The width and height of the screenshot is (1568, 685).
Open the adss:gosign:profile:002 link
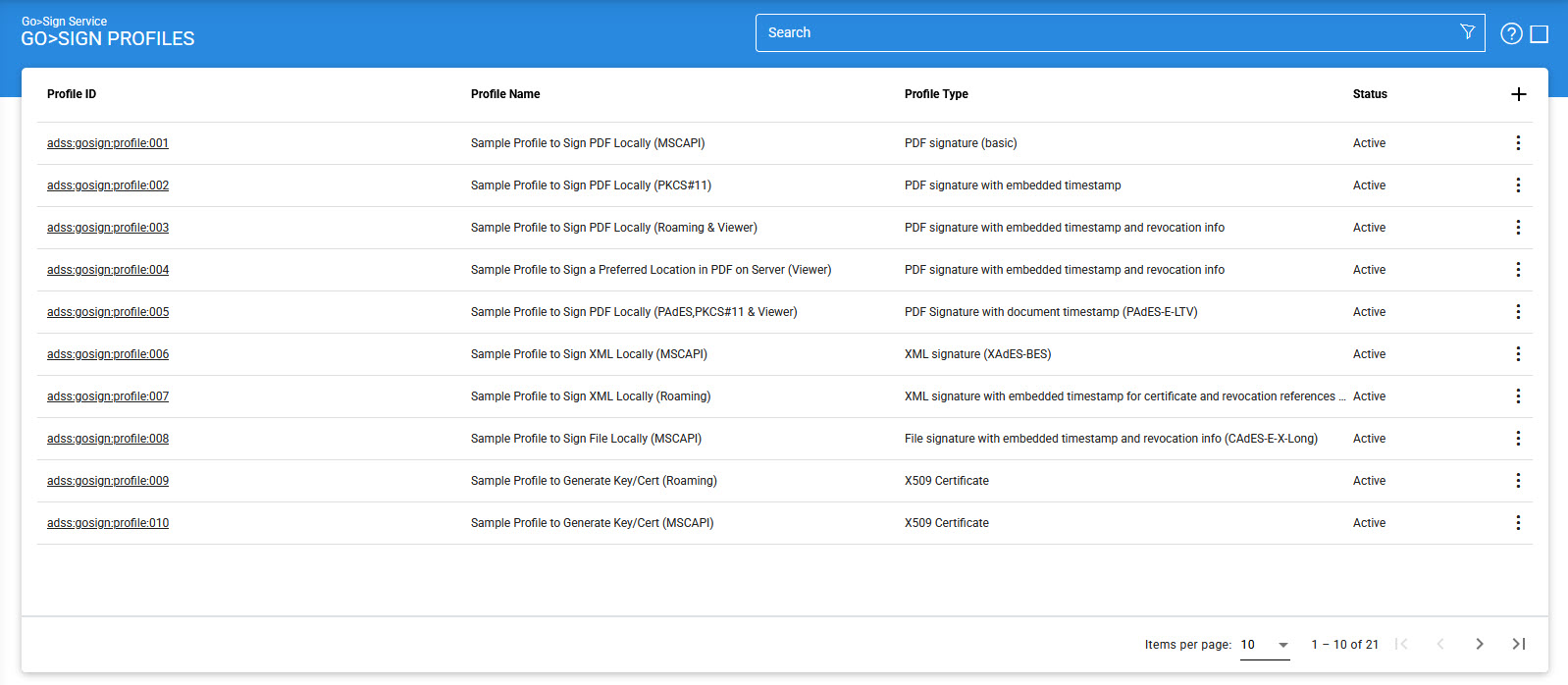[108, 185]
